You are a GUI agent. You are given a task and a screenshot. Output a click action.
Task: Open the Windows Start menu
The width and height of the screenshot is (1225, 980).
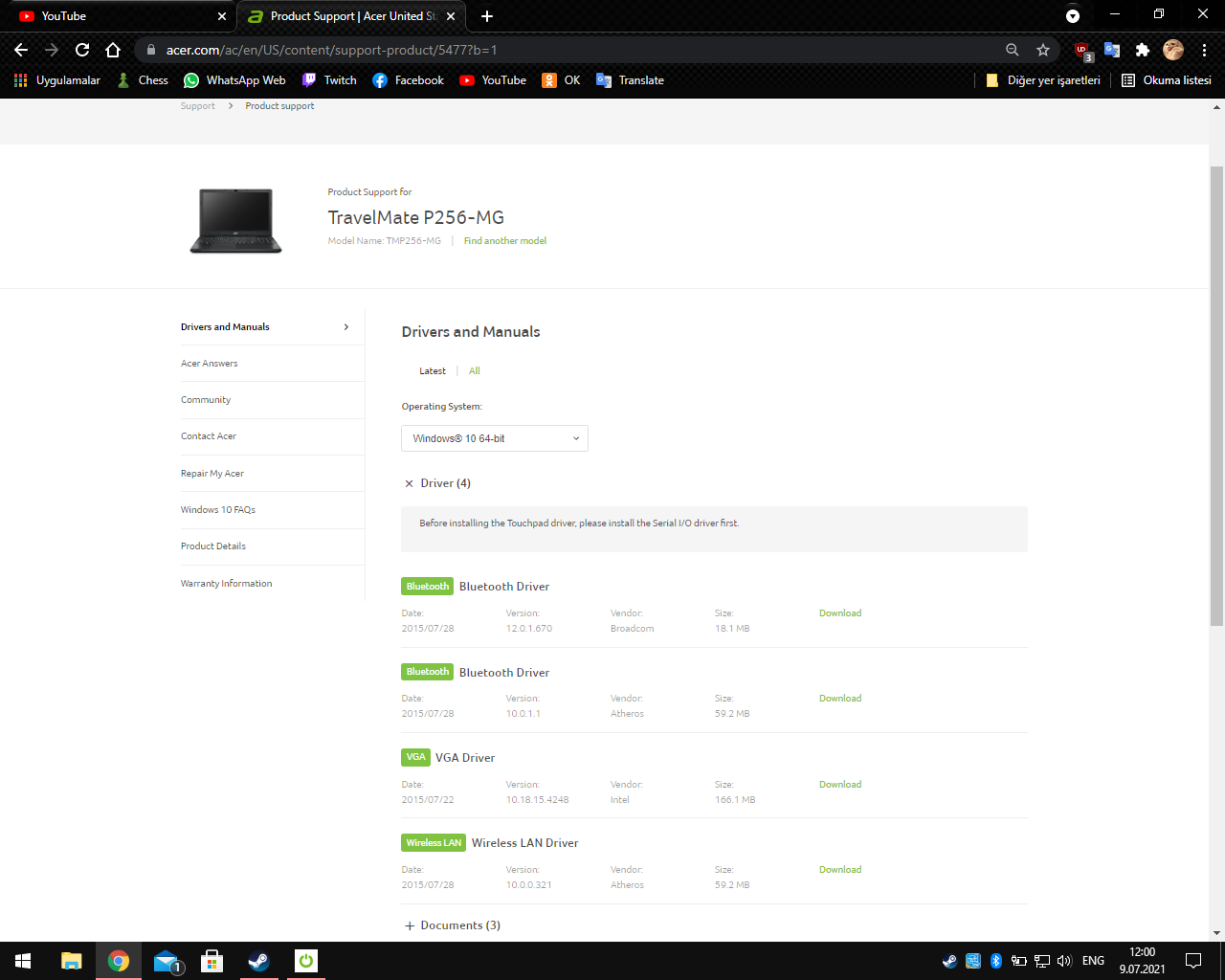tap(23, 961)
